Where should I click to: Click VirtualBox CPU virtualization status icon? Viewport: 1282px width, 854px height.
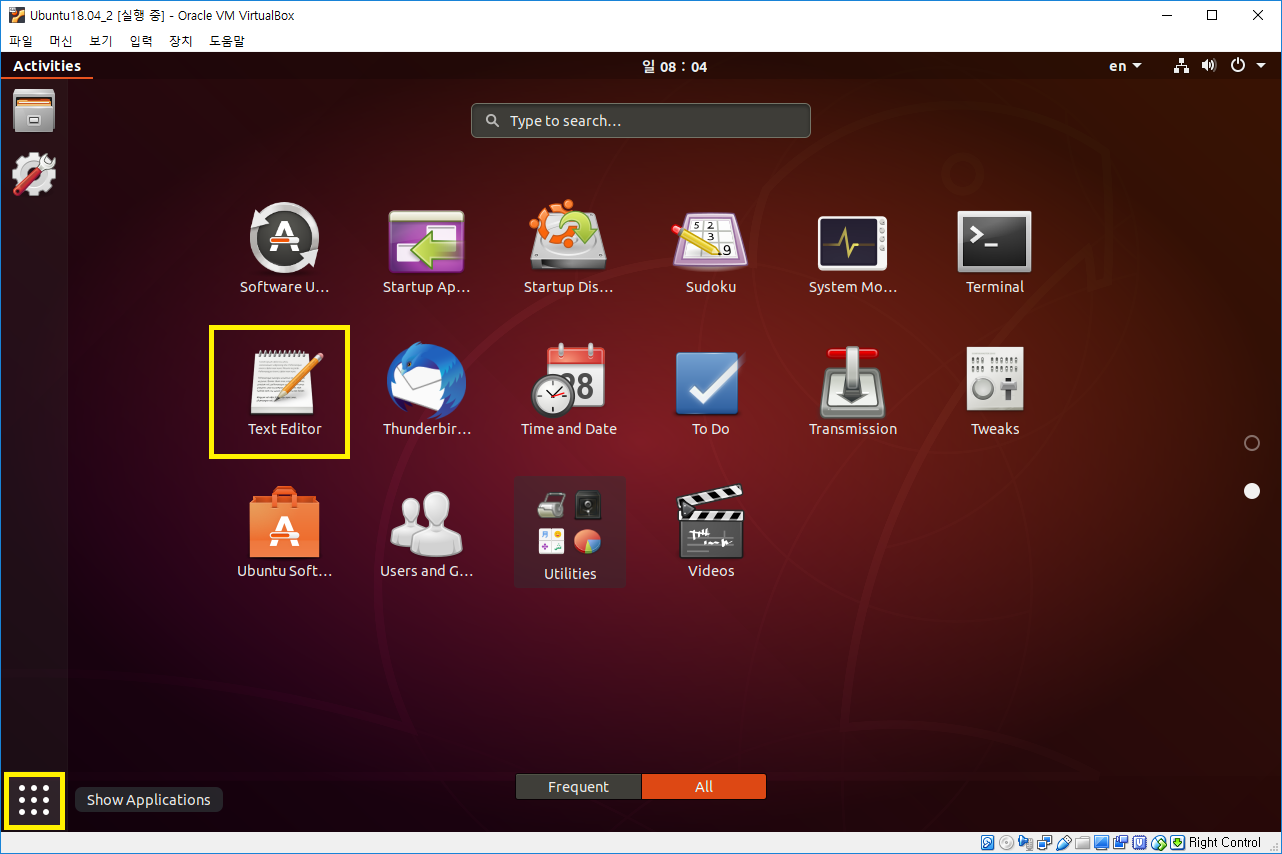[1140, 843]
